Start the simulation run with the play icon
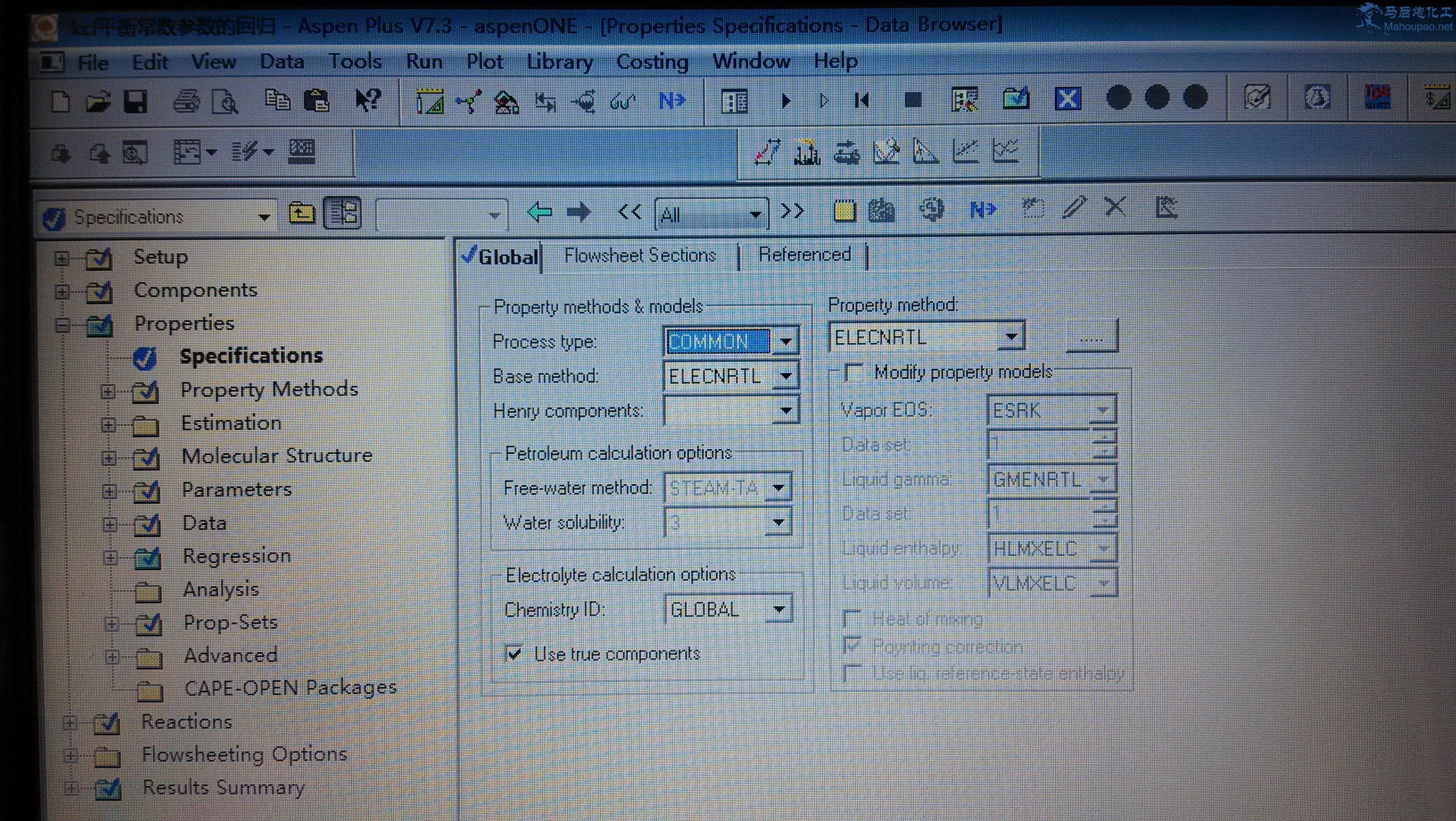The height and width of the screenshot is (821, 1456). (786, 101)
